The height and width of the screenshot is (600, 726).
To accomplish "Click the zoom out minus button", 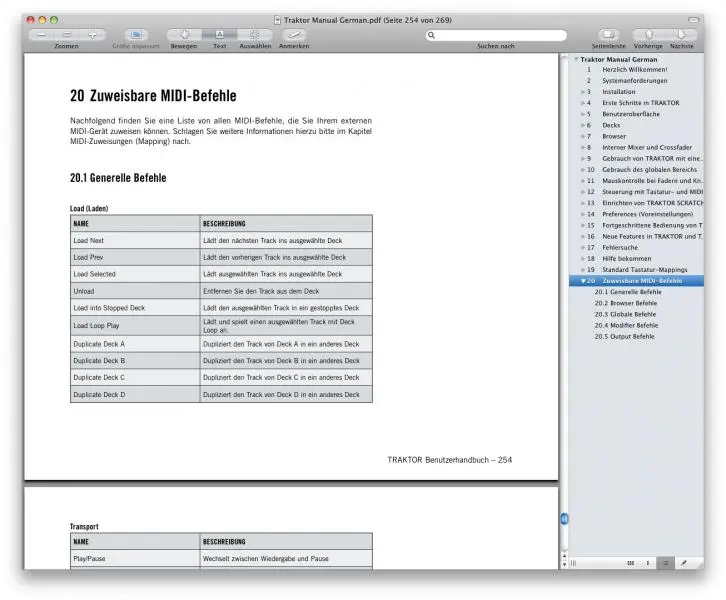I will pos(42,34).
